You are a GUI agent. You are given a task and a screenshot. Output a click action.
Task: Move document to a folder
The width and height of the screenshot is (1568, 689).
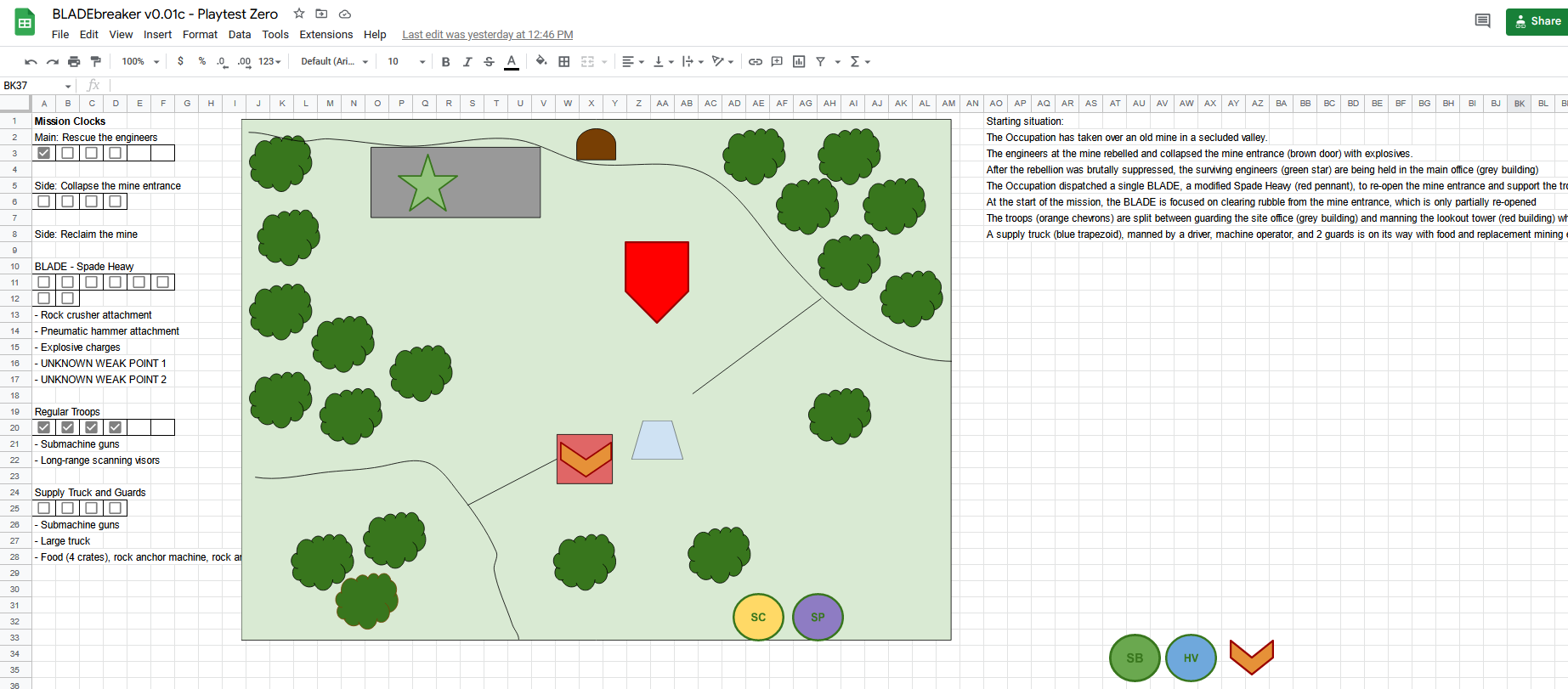tap(321, 14)
